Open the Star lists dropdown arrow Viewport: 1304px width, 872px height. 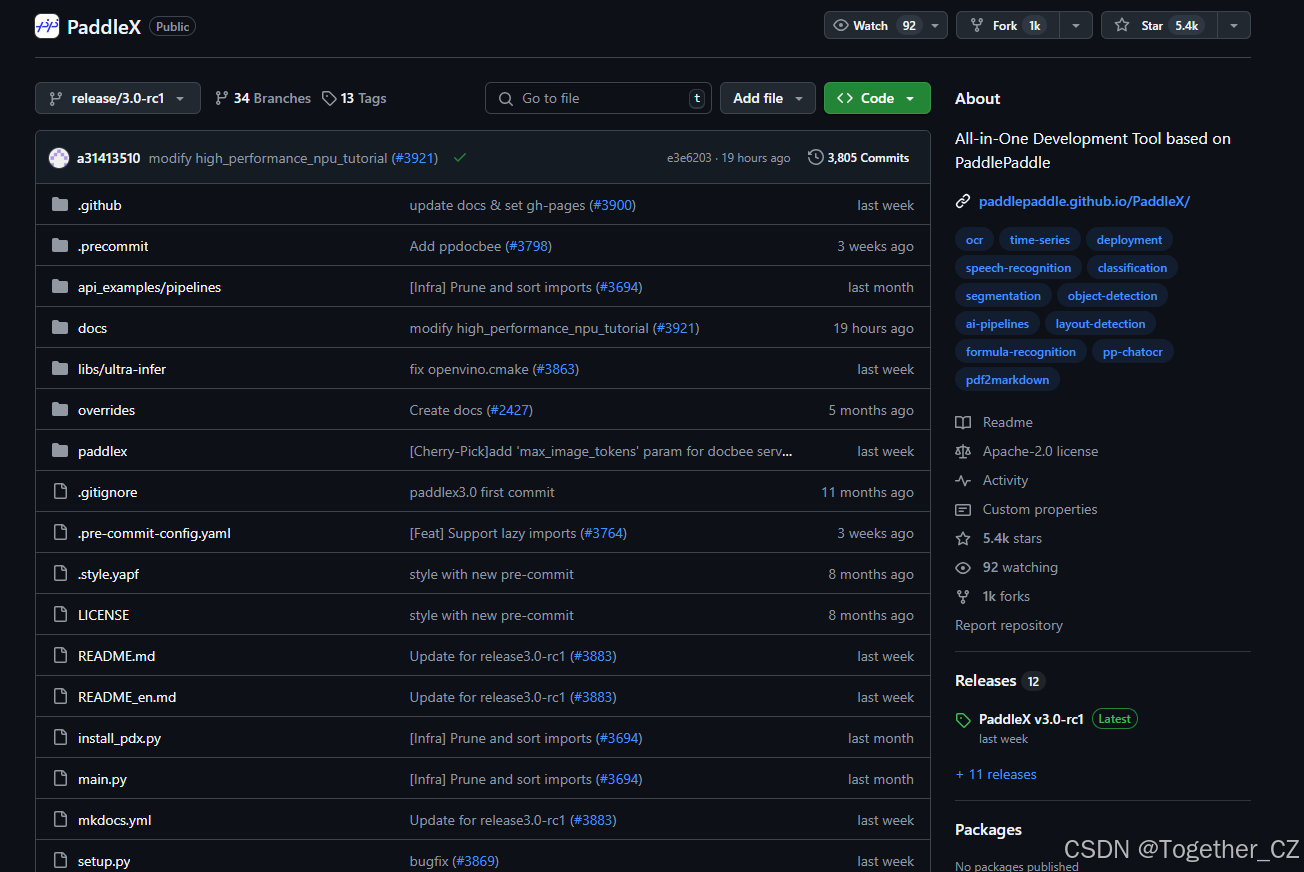pos(1234,26)
